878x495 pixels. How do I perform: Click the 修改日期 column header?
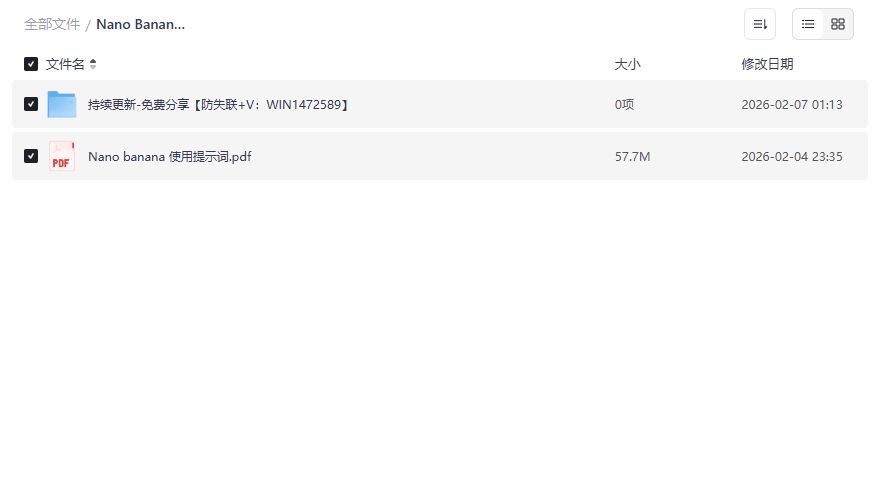[x=767, y=64]
